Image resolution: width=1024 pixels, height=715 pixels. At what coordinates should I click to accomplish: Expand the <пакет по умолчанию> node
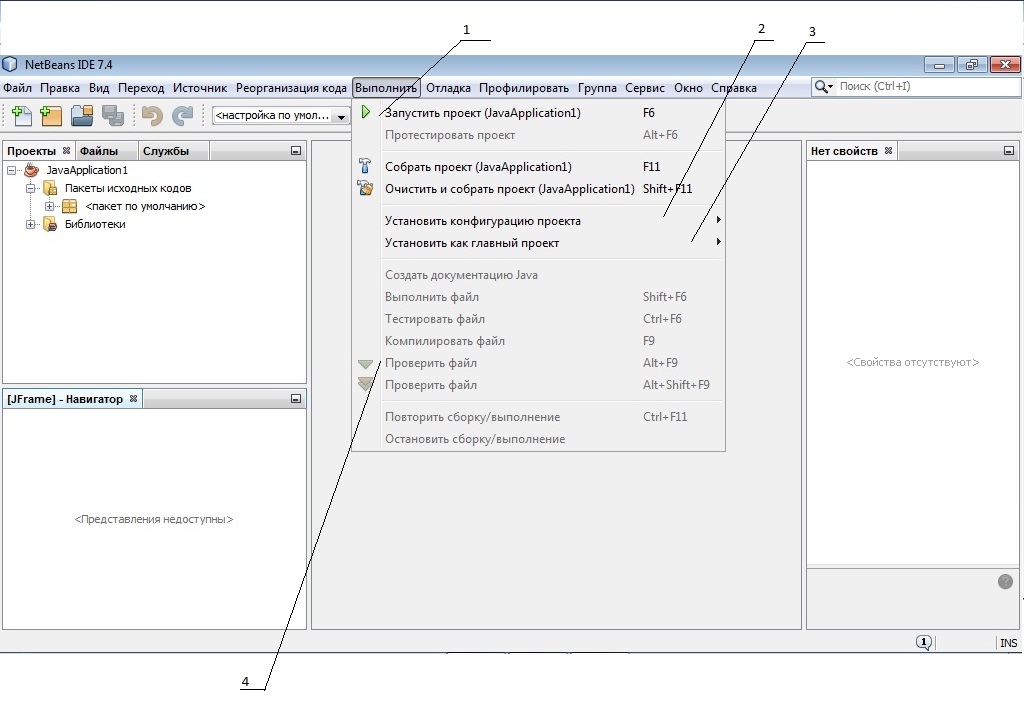[x=49, y=206]
